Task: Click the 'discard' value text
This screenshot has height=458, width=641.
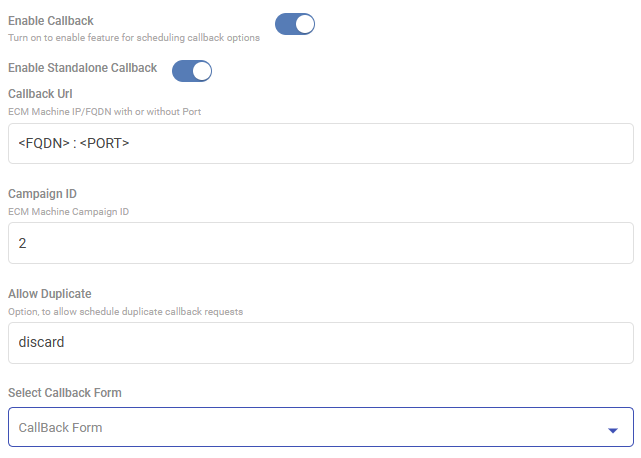Action: [x=41, y=343]
